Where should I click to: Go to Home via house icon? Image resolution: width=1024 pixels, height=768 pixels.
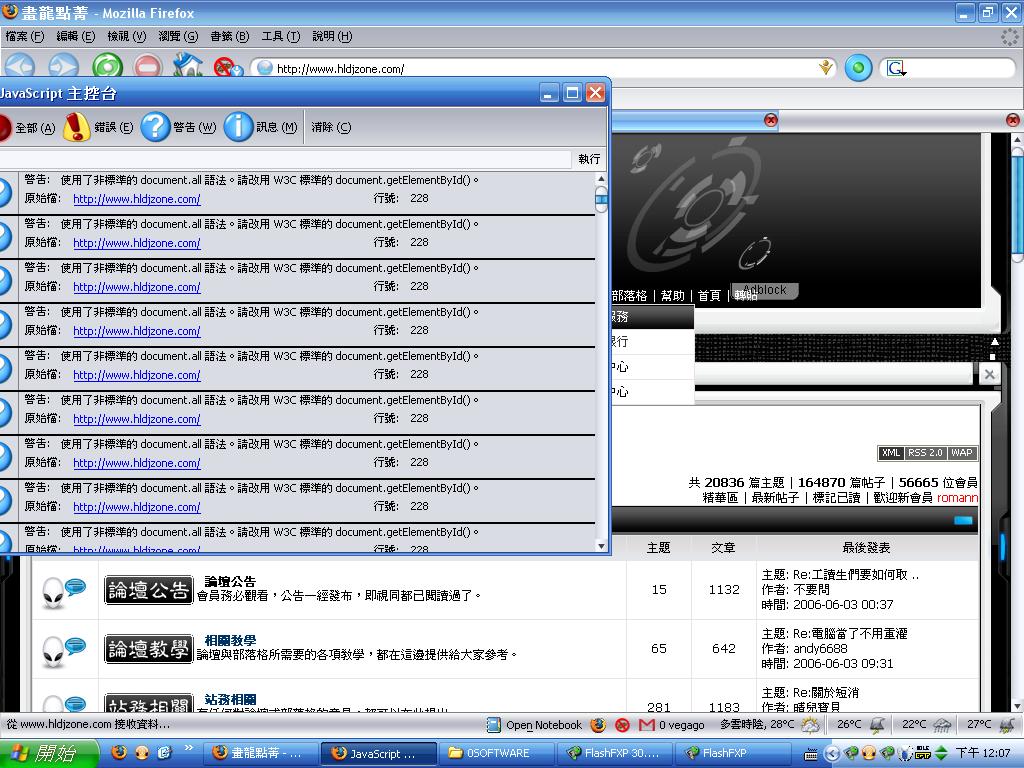click(x=187, y=67)
